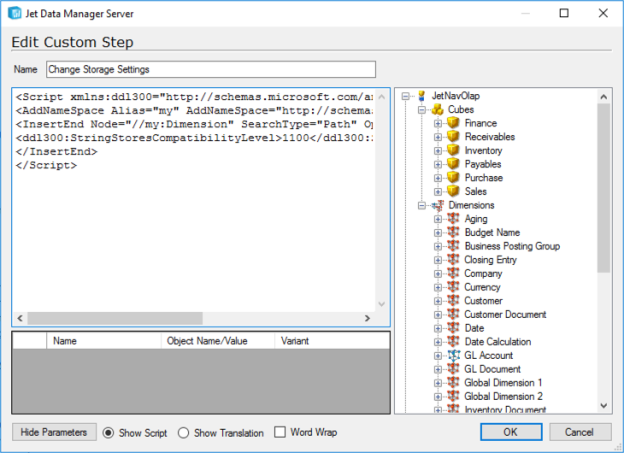Expand the Aging dimension node

coord(438,219)
